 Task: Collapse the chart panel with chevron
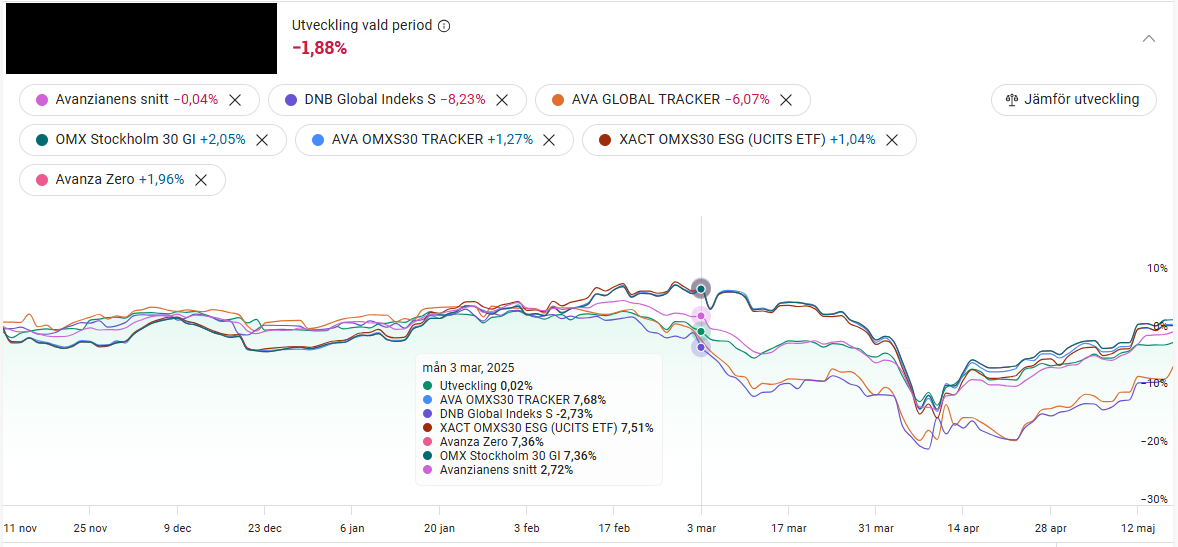point(1149,38)
